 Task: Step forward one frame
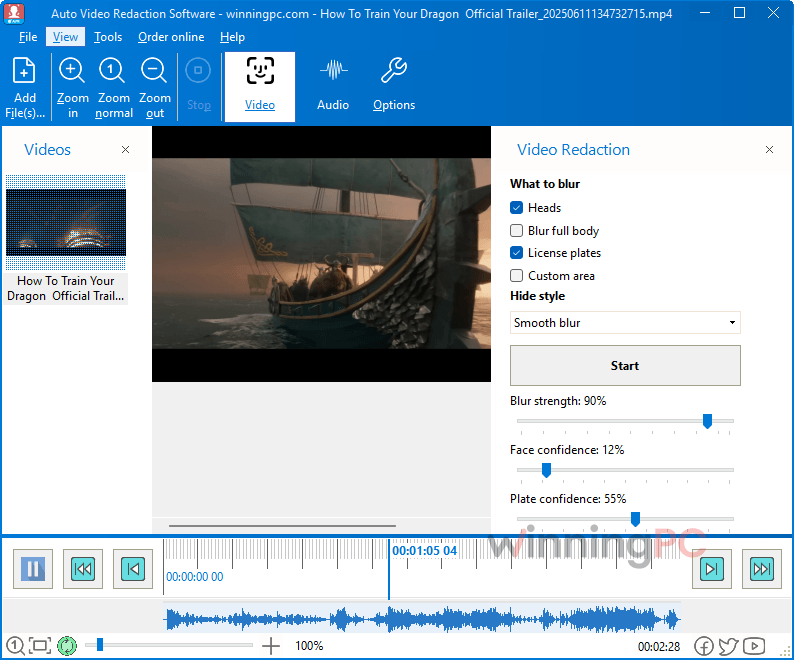pyautogui.click(x=711, y=569)
